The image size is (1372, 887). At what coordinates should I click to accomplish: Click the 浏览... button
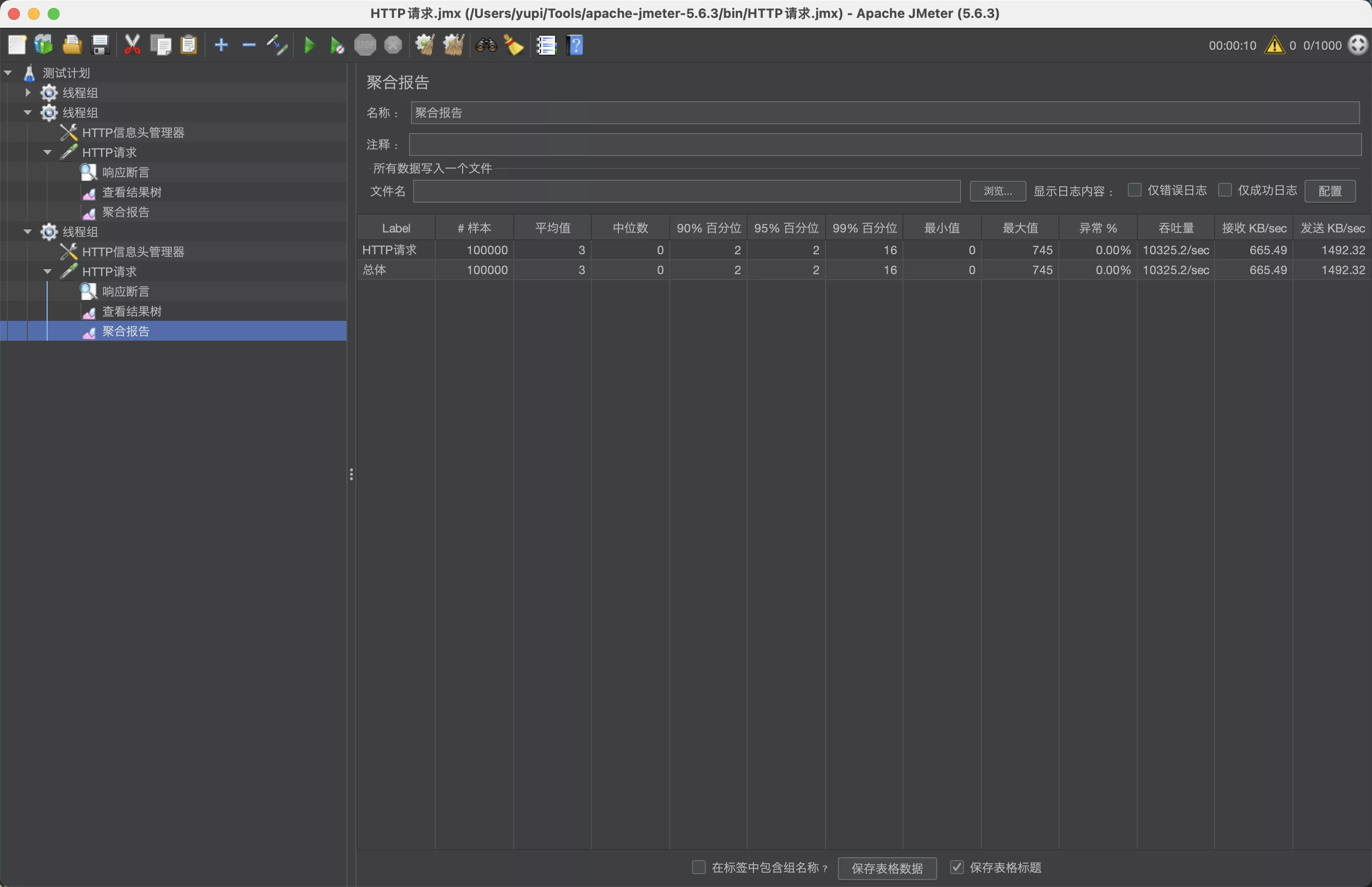click(998, 191)
